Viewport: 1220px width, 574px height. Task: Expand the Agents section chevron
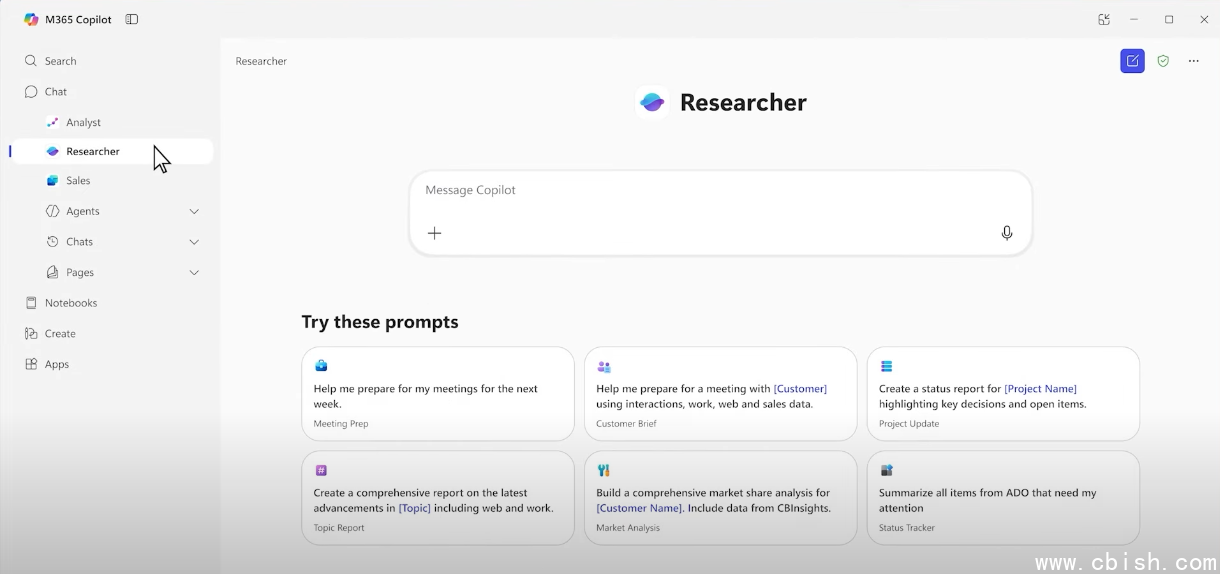pyautogui.click(x=194, y=211)
